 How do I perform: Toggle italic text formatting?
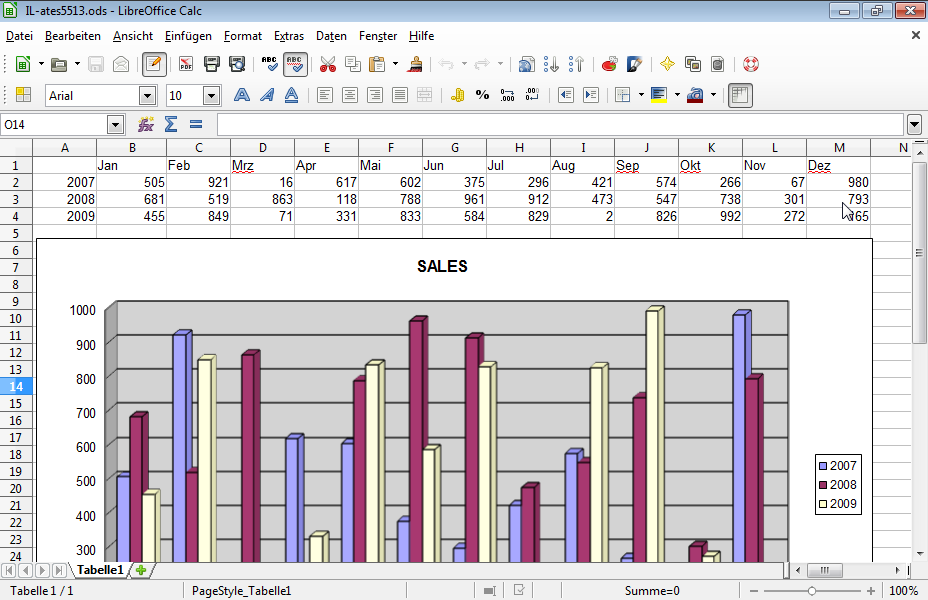(x=267, y=95)
